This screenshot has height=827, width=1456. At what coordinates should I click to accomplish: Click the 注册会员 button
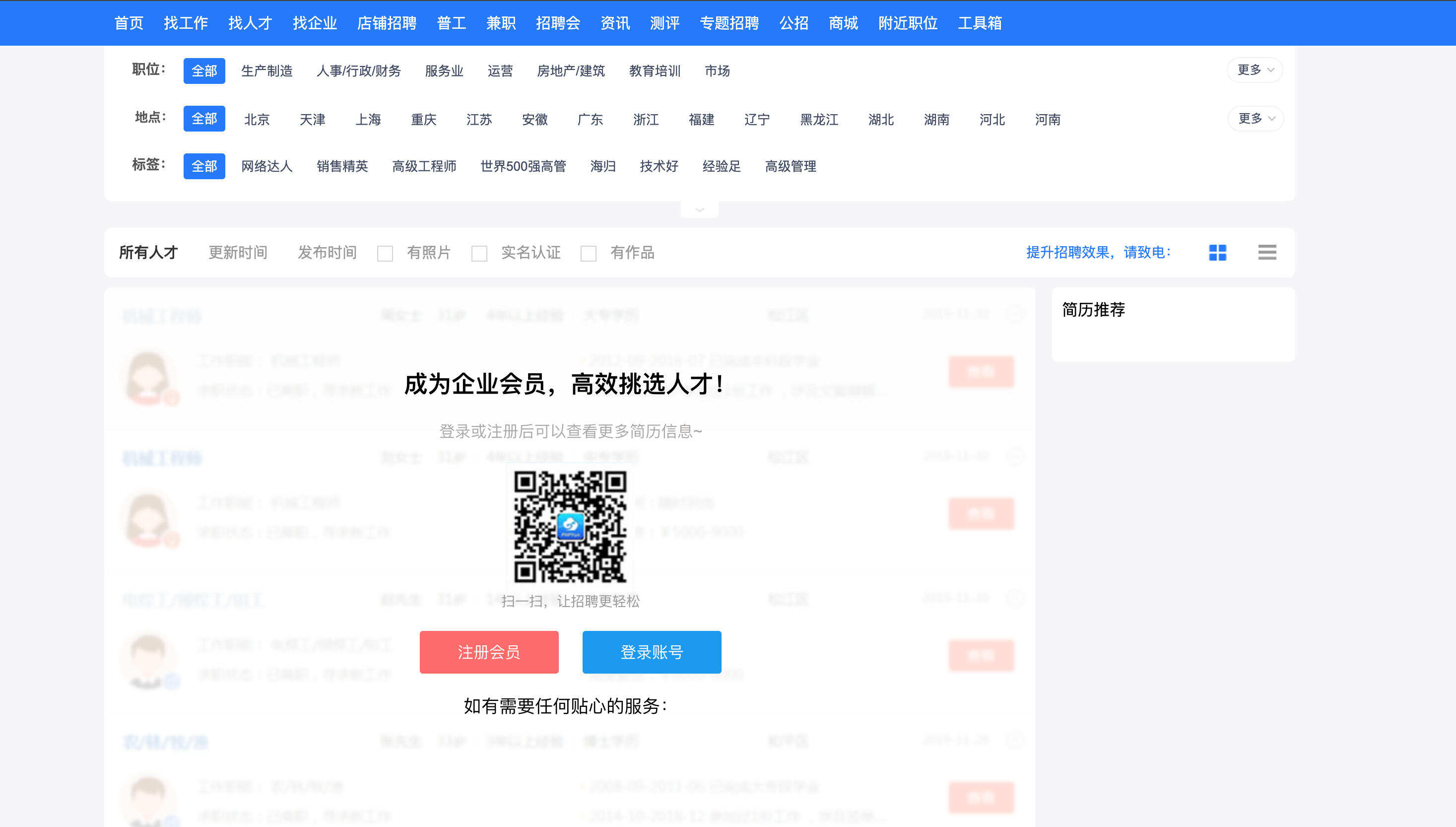coord(489,651)
